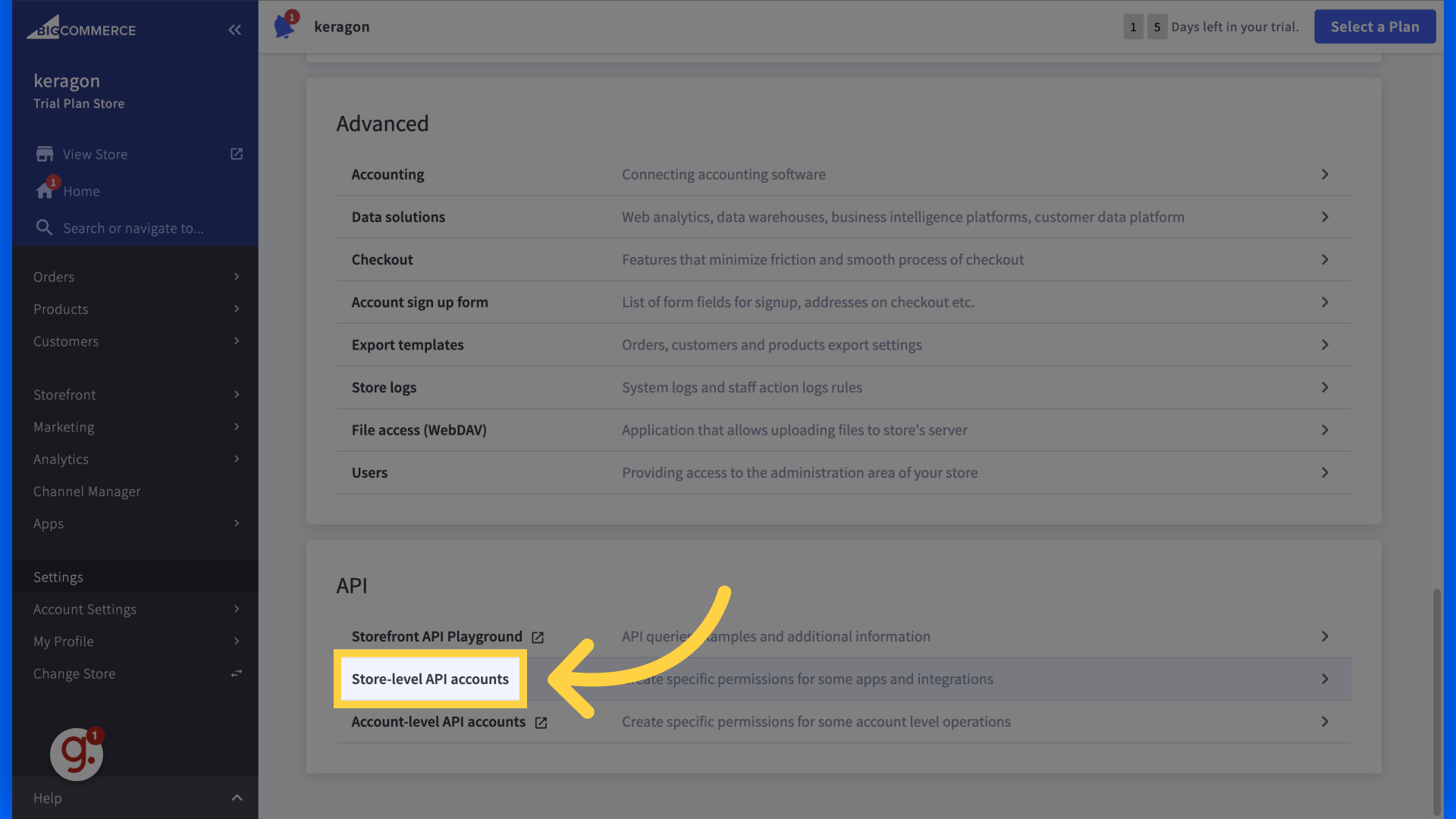Click the chevron arrow on the Store logs row
1456x819 pixels.
point(1325,388)
